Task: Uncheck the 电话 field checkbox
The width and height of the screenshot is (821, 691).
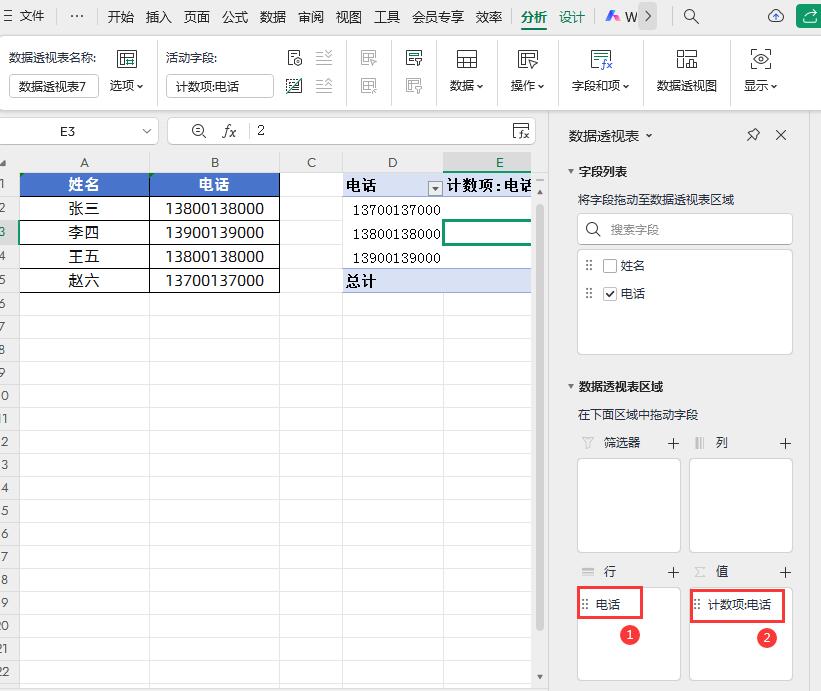Action: (x=610, y=294)
